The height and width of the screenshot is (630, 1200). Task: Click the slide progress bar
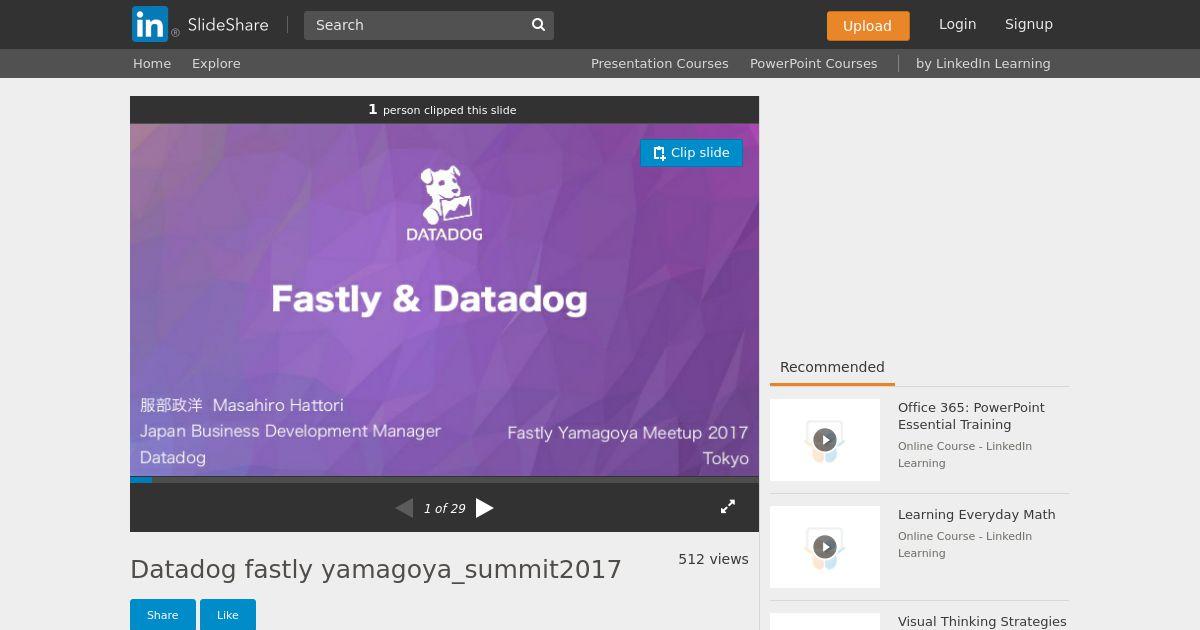pyautogui.click(x=444, y=480)
